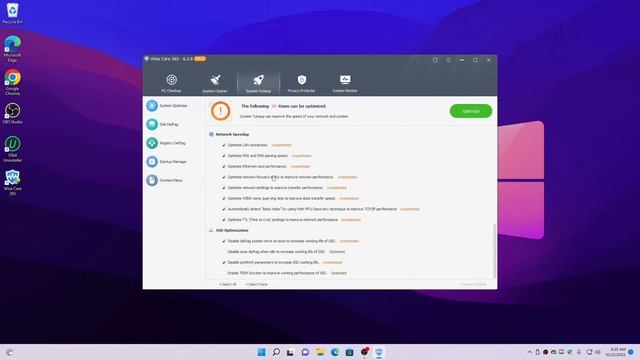Image resolution: width=640 pixels, height=360 pixels.
Task: Show hidden system tray icons
Action: [x=529, y=352]
